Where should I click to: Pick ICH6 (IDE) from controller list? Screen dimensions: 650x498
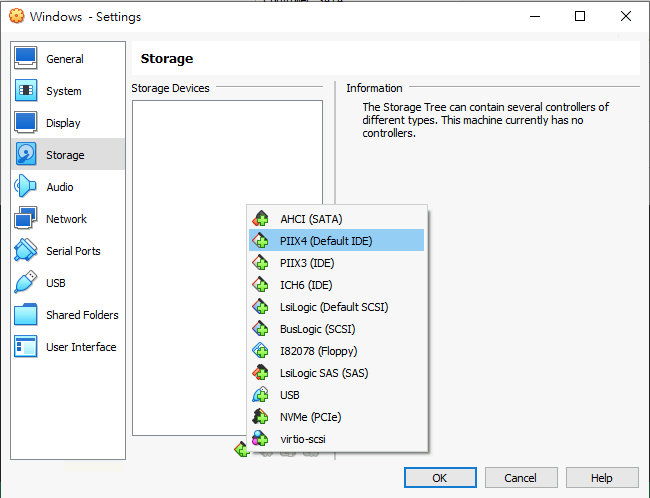[306, 285]
